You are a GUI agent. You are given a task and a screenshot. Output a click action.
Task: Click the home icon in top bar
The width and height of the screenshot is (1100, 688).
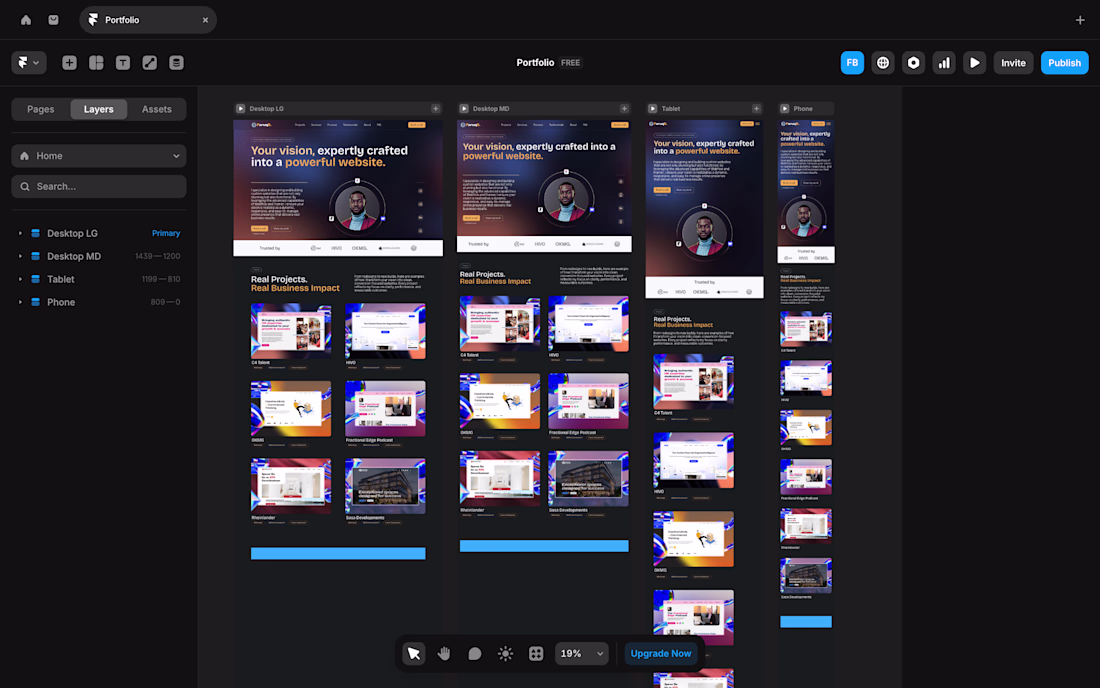(26, 20)
